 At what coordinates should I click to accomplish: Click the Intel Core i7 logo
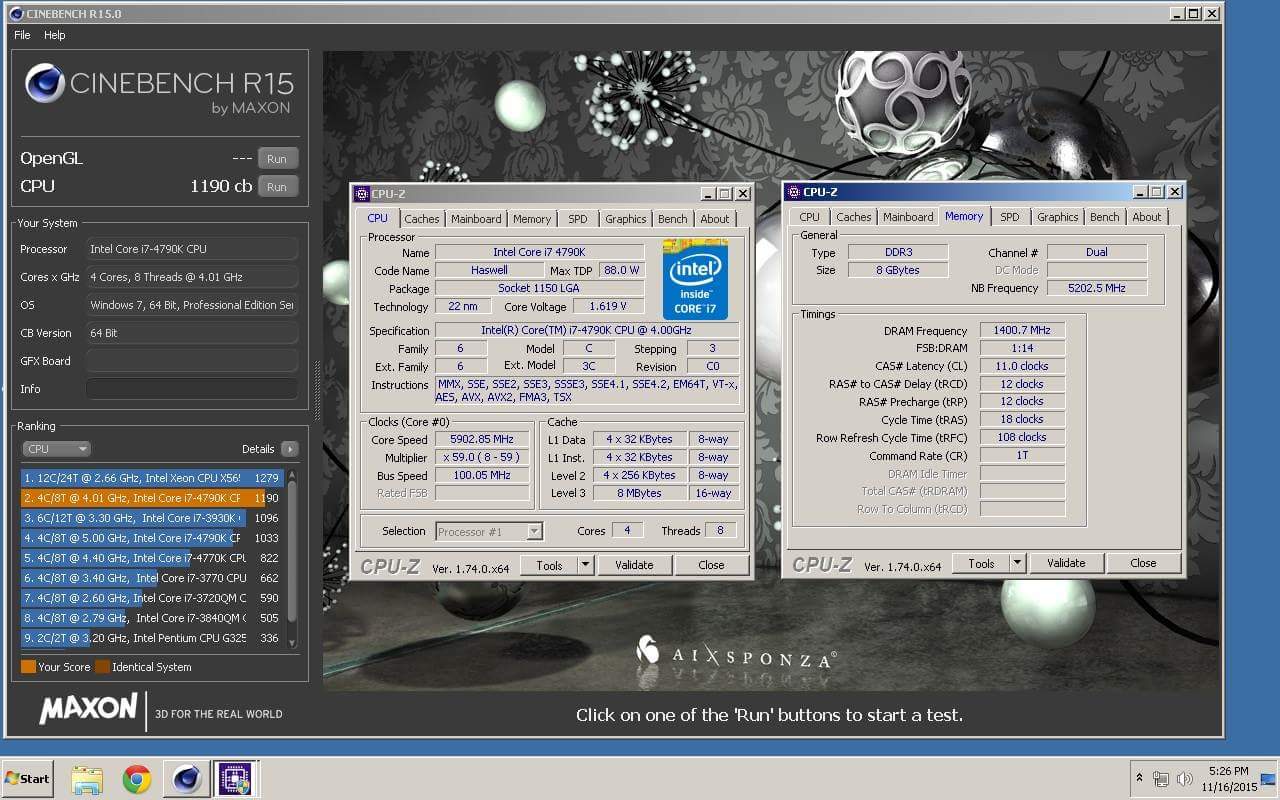coord(695,279)
